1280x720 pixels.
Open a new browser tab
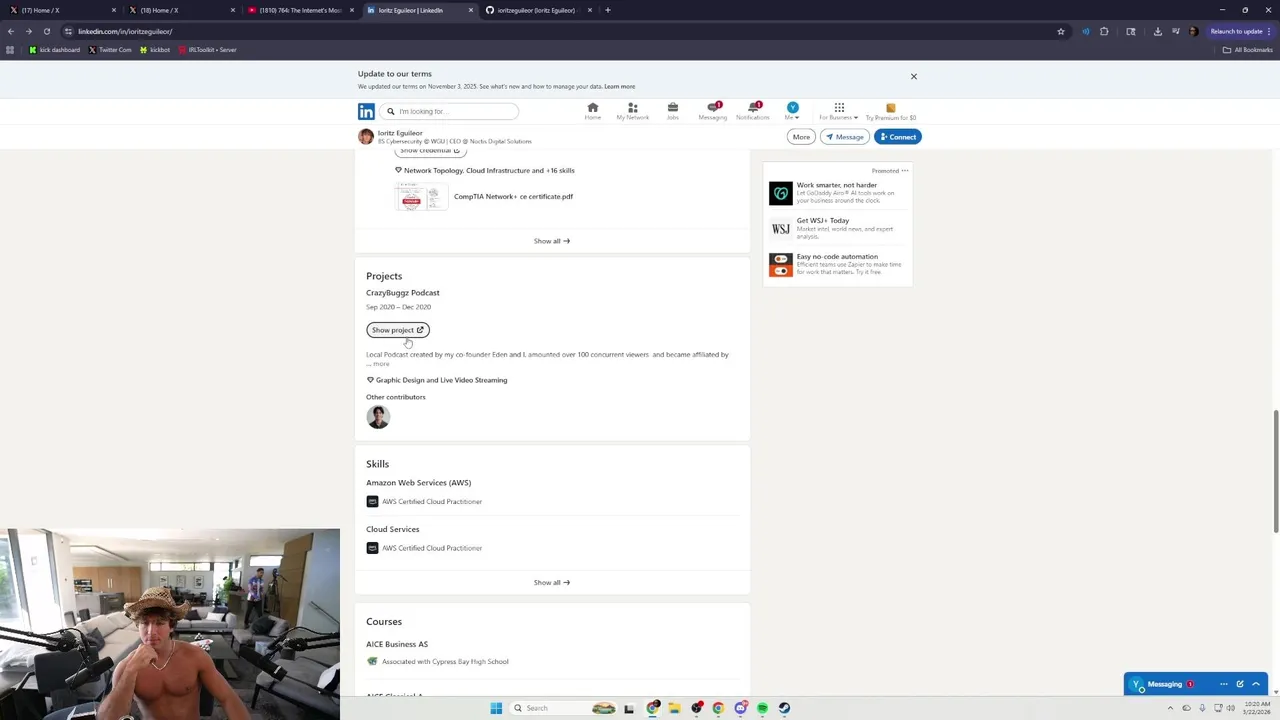tap(608, 10)
